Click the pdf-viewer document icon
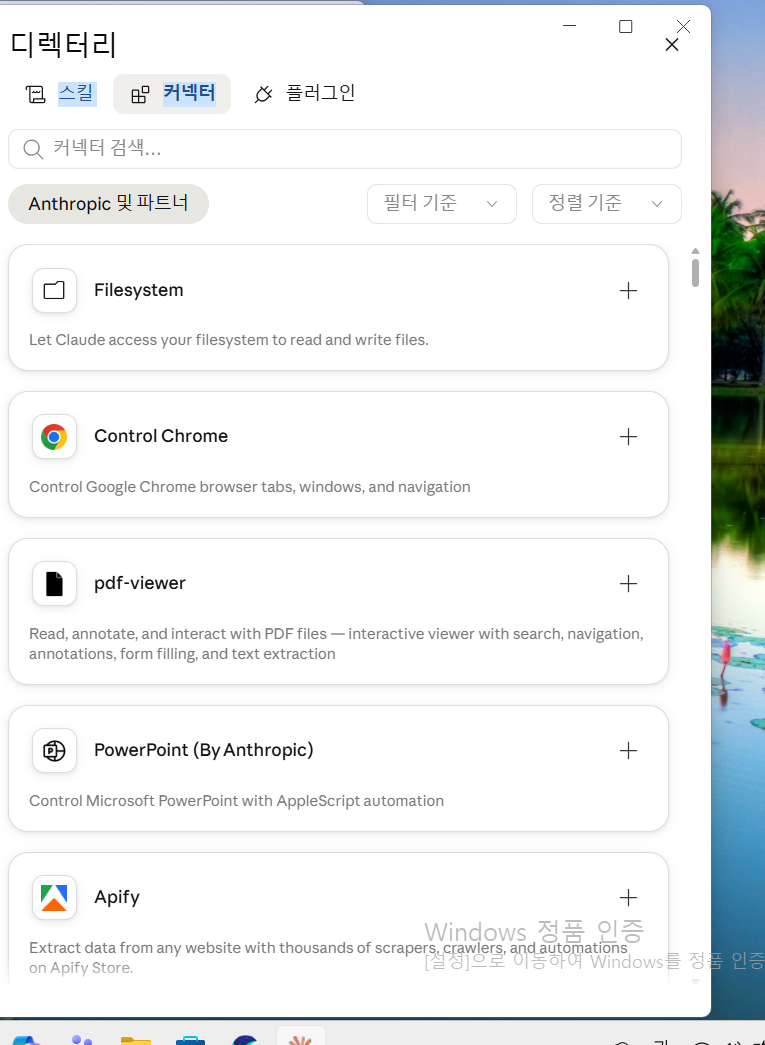 pyautogui.click(x=54, y=583)
